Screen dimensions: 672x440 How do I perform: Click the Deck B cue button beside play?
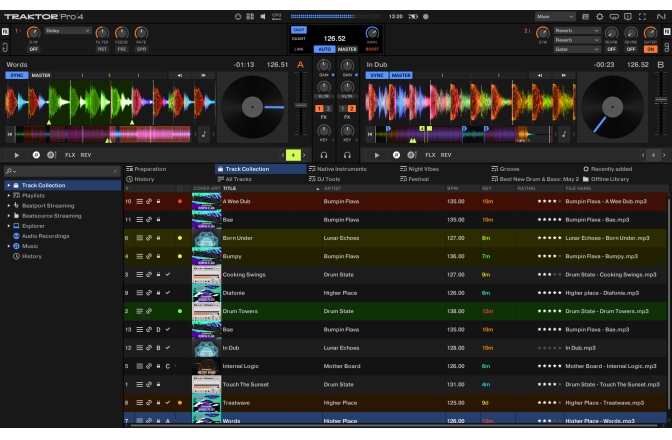[x=396, y=155]
